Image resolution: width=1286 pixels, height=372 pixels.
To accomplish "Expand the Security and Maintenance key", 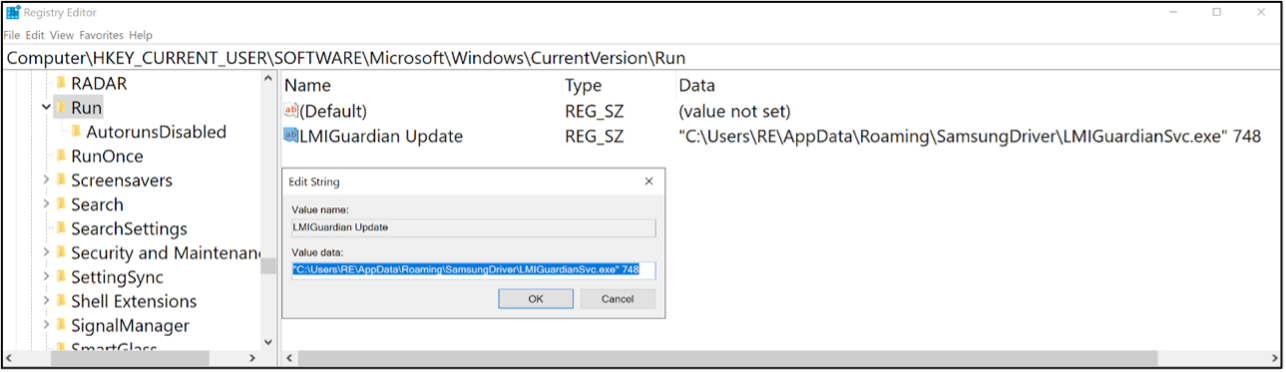I will point(46,253).
